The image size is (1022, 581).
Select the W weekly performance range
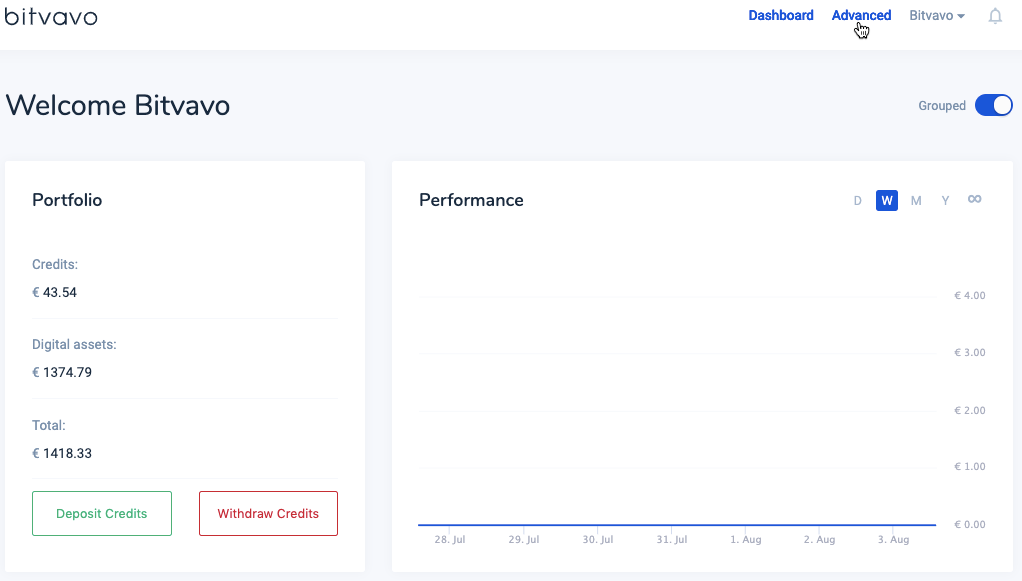point(886,201)
